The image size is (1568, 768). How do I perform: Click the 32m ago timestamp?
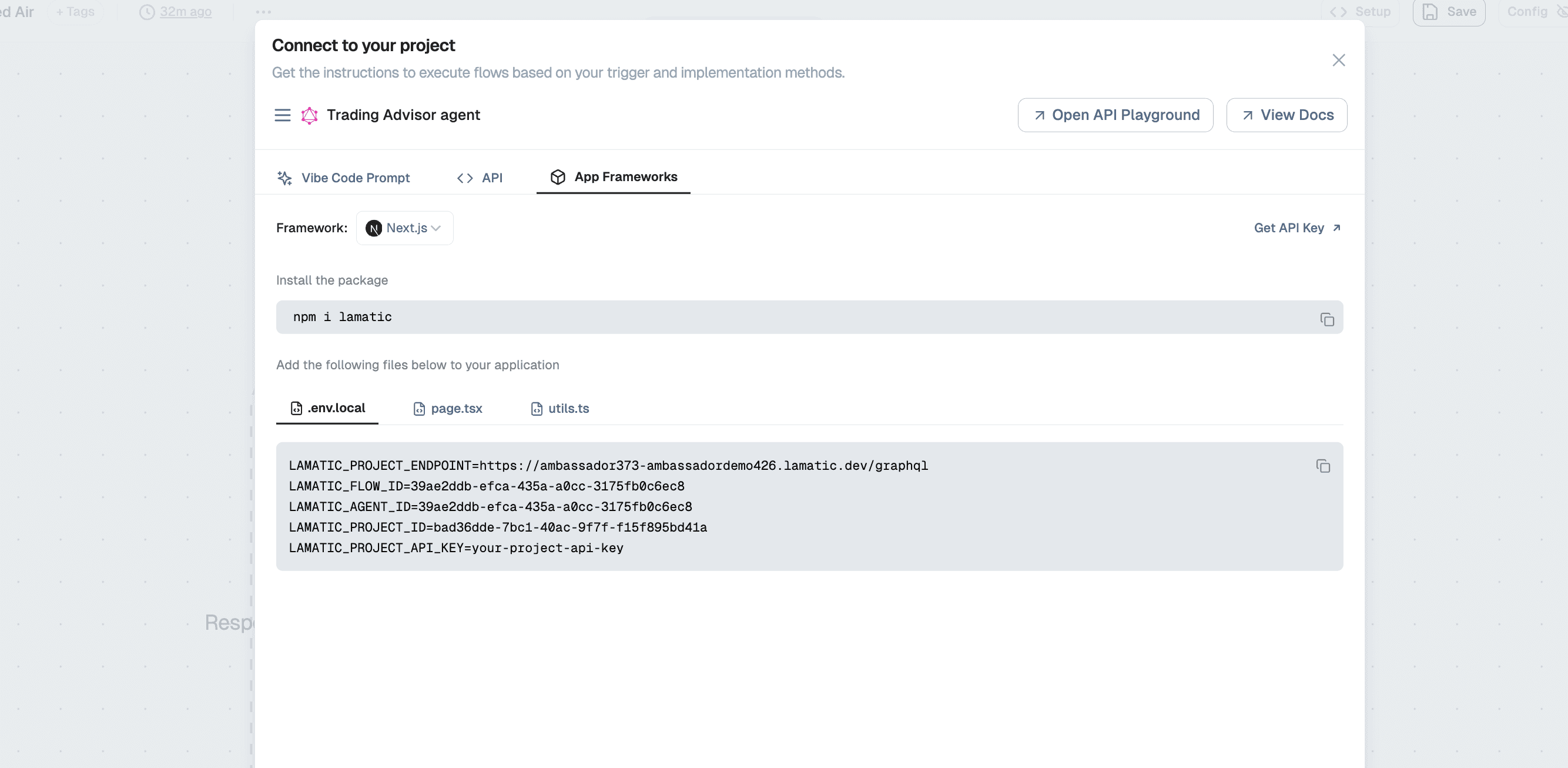tap(186, 12)
